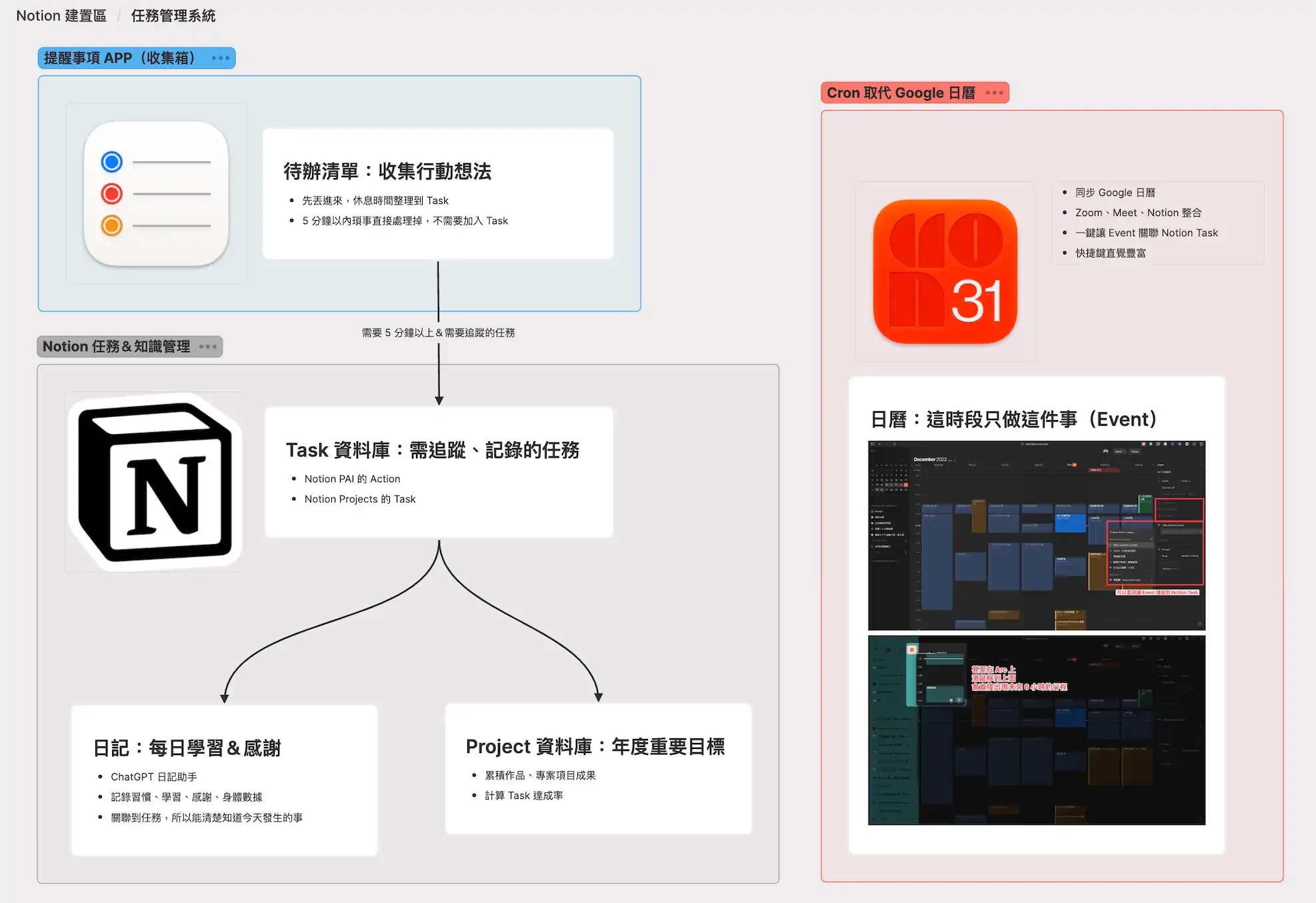Open more options for Notion 任務＆知識管理 section
Screen dimensions: 1316x903
coord(208,346)
